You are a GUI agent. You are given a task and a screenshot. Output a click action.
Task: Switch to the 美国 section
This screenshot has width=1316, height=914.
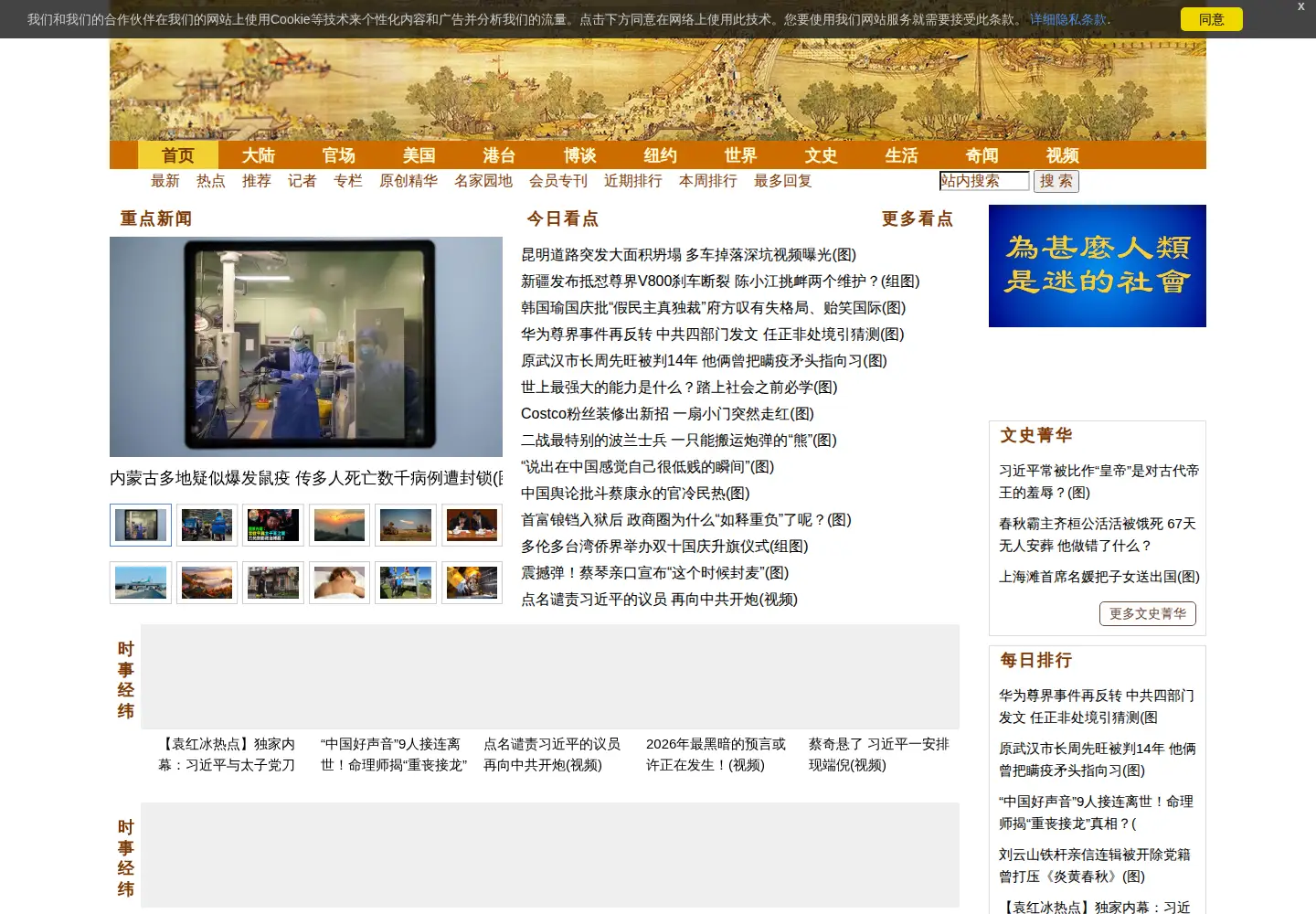tap(419, 155)
